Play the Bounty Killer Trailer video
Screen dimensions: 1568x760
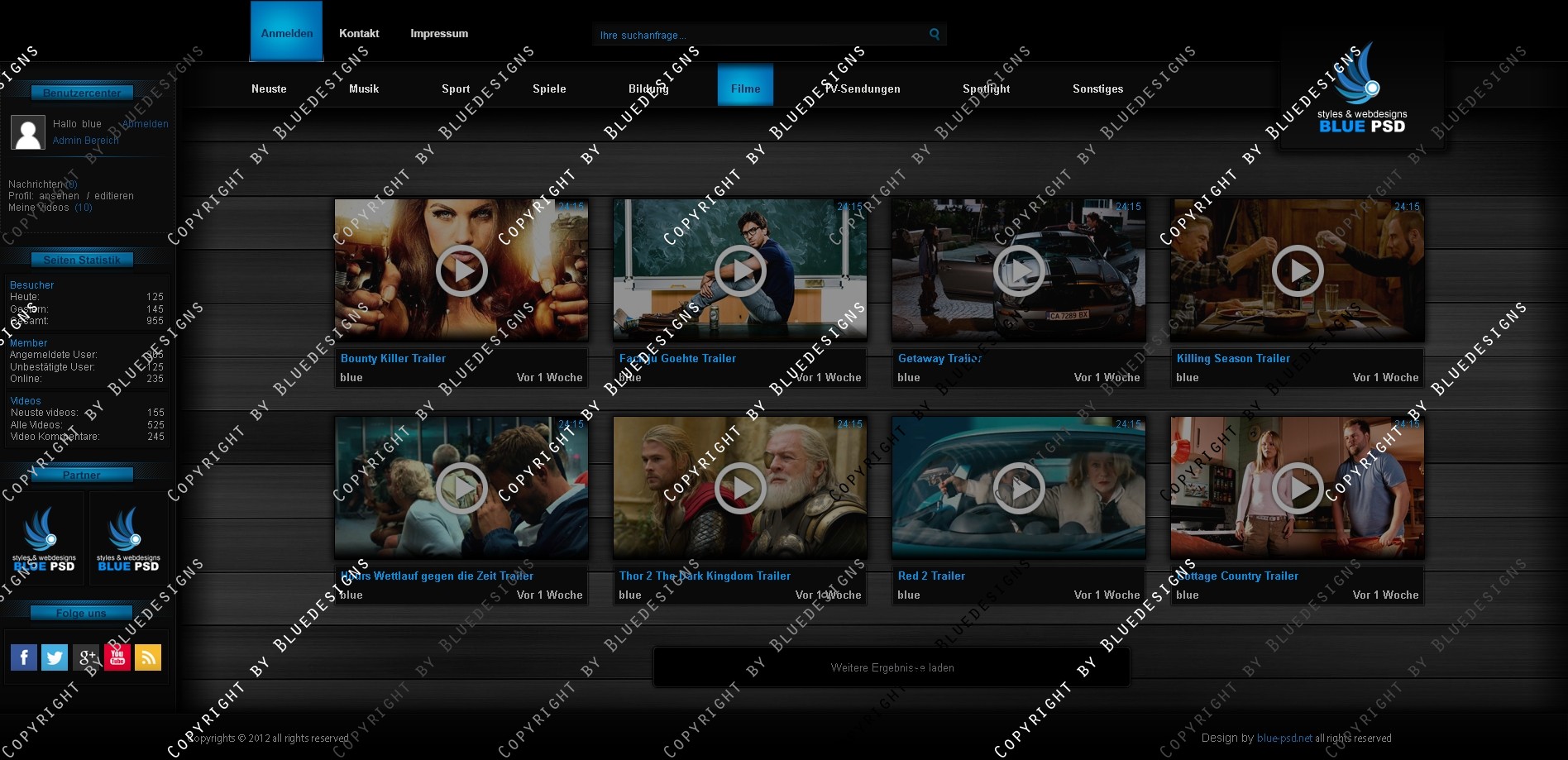click(x=461, y=270)
